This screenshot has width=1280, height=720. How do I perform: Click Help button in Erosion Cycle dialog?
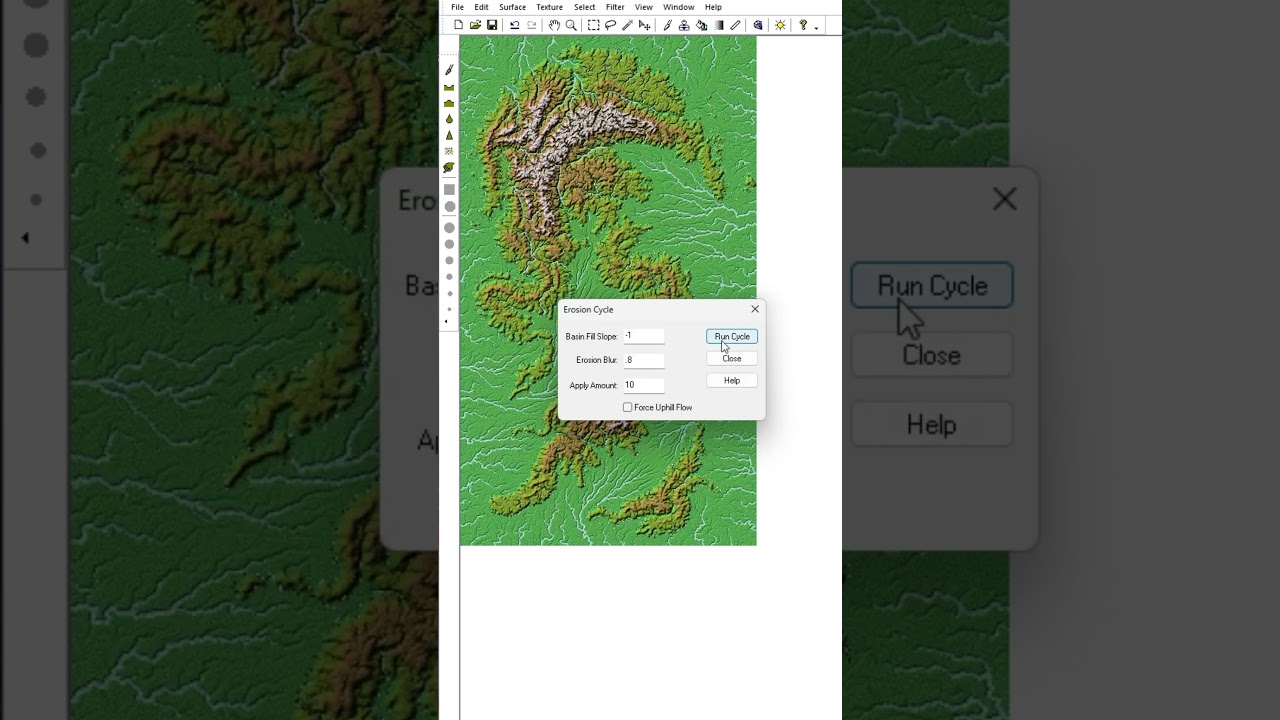[732, 380]
